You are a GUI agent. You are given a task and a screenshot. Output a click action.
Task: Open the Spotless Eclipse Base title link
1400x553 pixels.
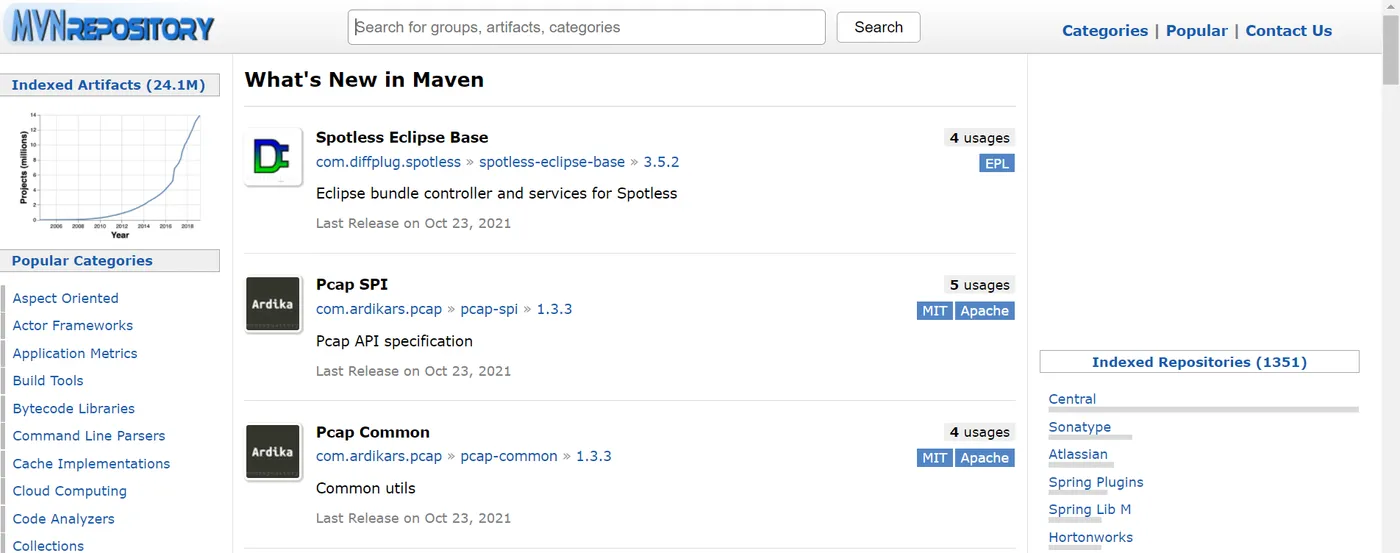(x=402, y=137)
